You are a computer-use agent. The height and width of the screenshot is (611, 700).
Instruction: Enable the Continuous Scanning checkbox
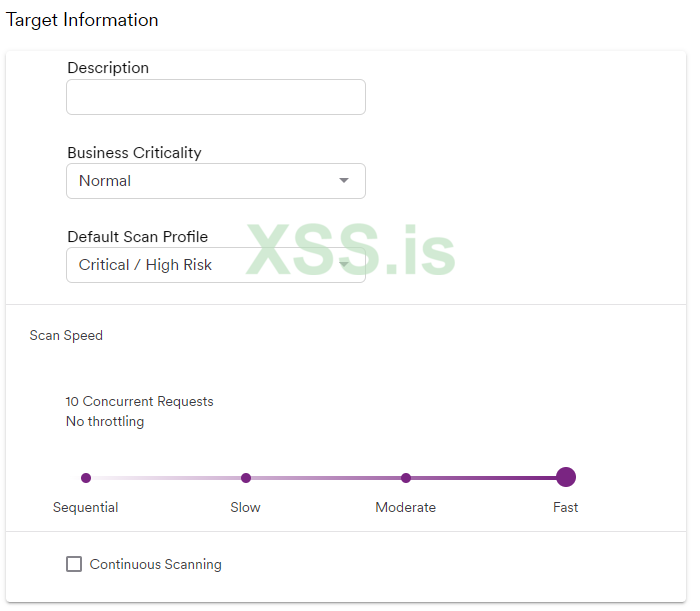coord(74,564)
